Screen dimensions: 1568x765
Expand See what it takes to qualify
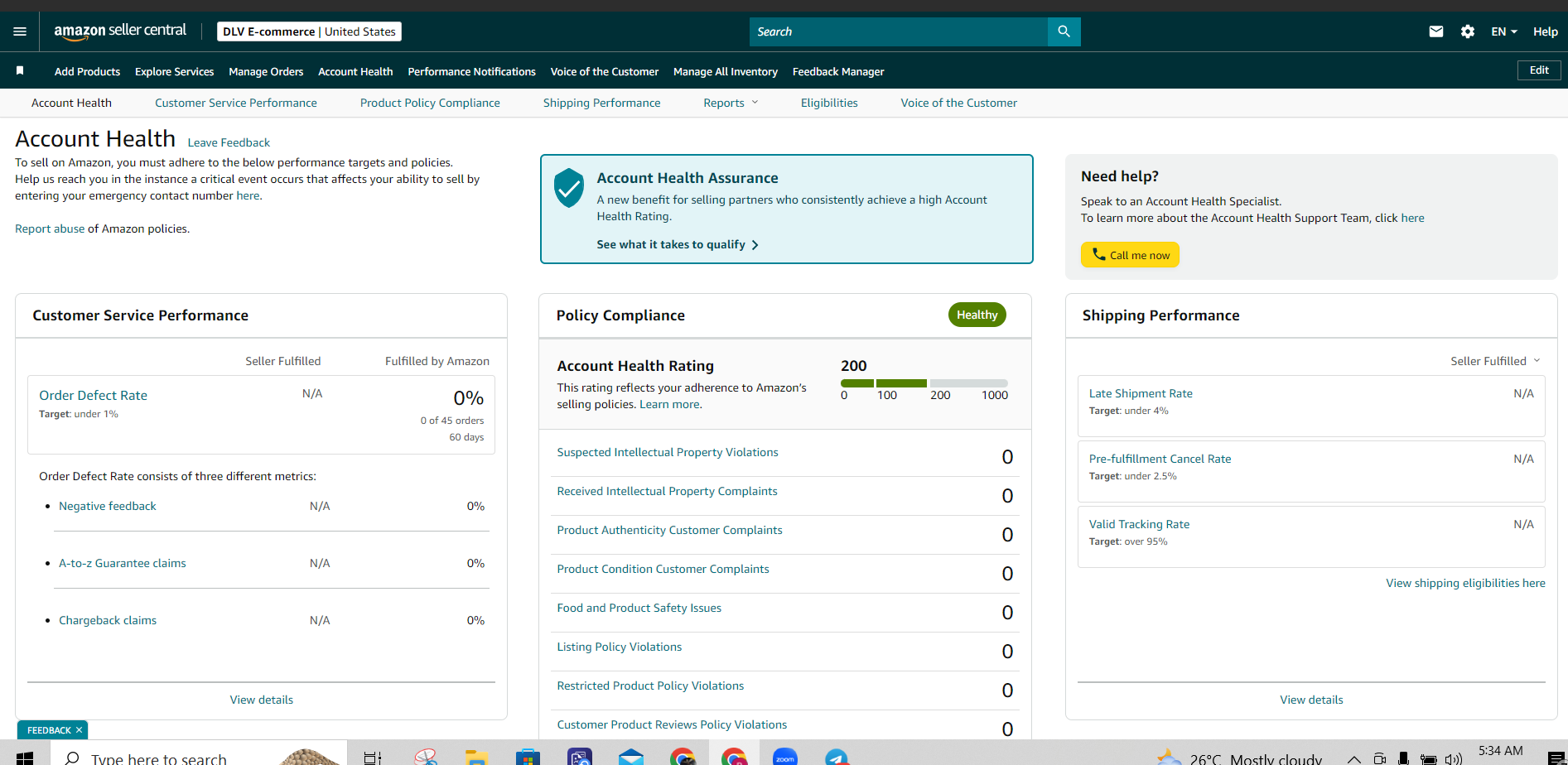click(678, 244)
